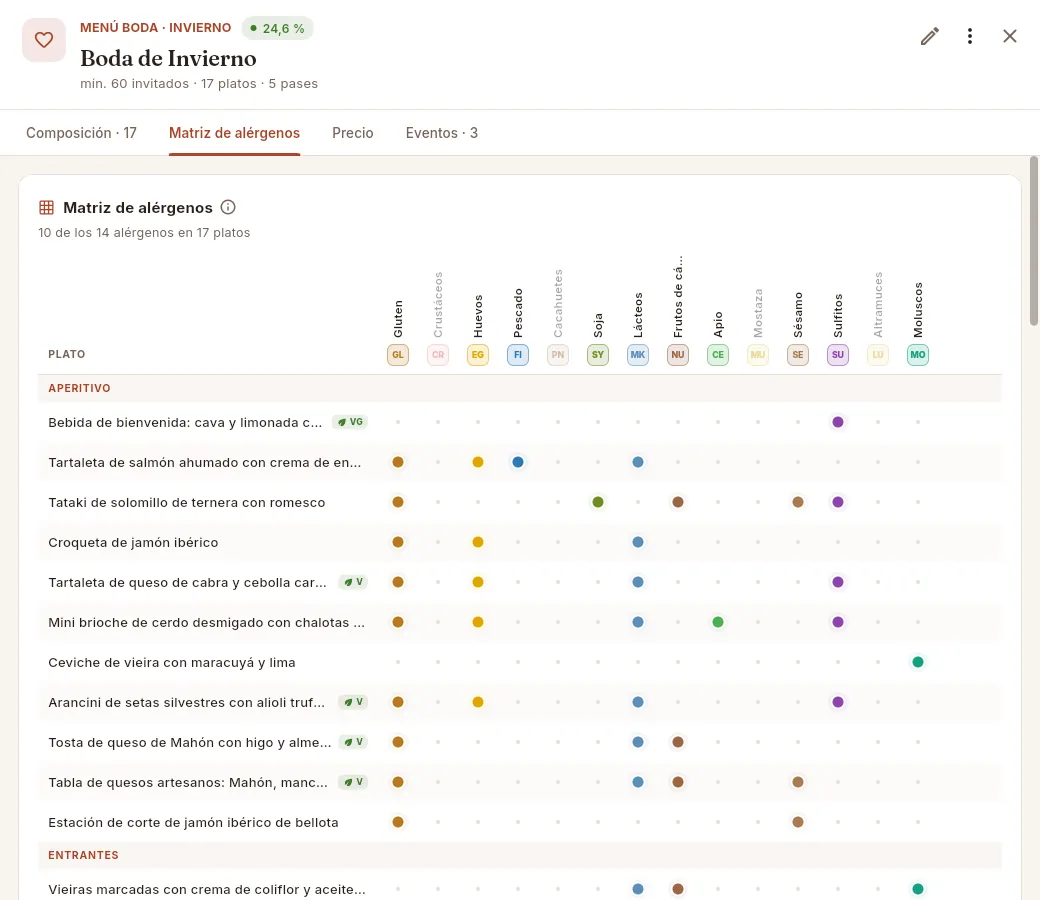Click the SU sulfitos allergen badge

(x=838, y=355)
